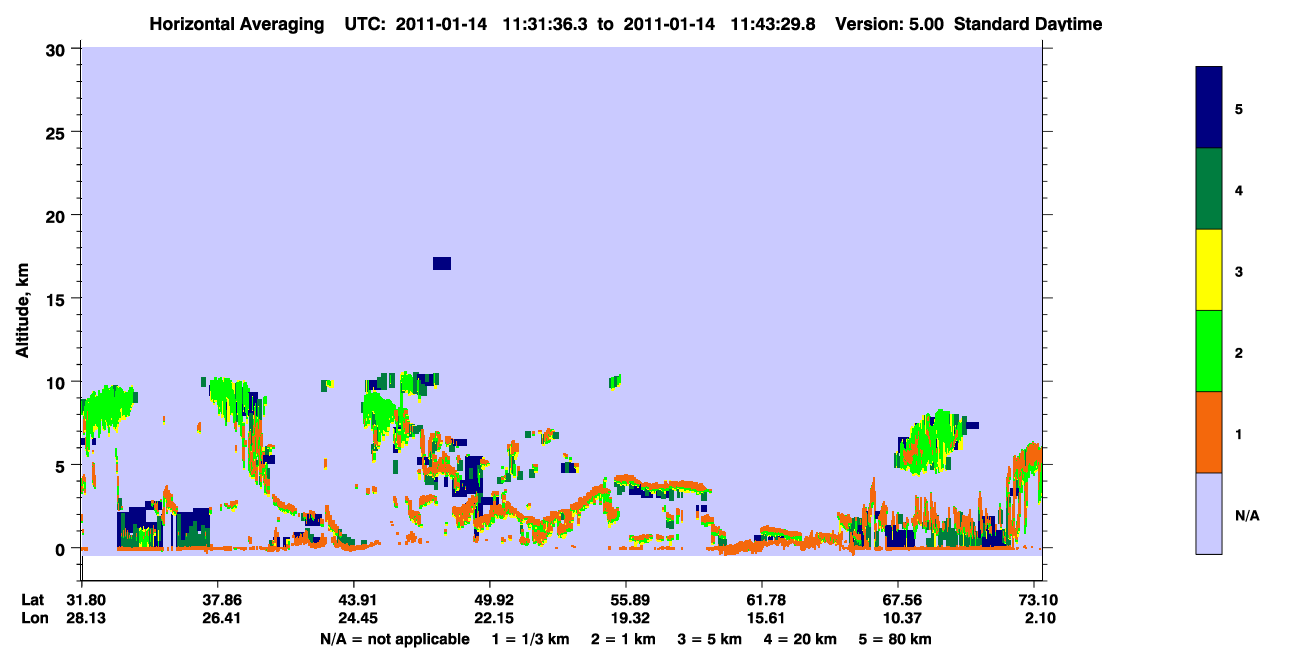1300x667 pixels.
Task: Click the altitude tick label '15'
Action: (58, 299)
